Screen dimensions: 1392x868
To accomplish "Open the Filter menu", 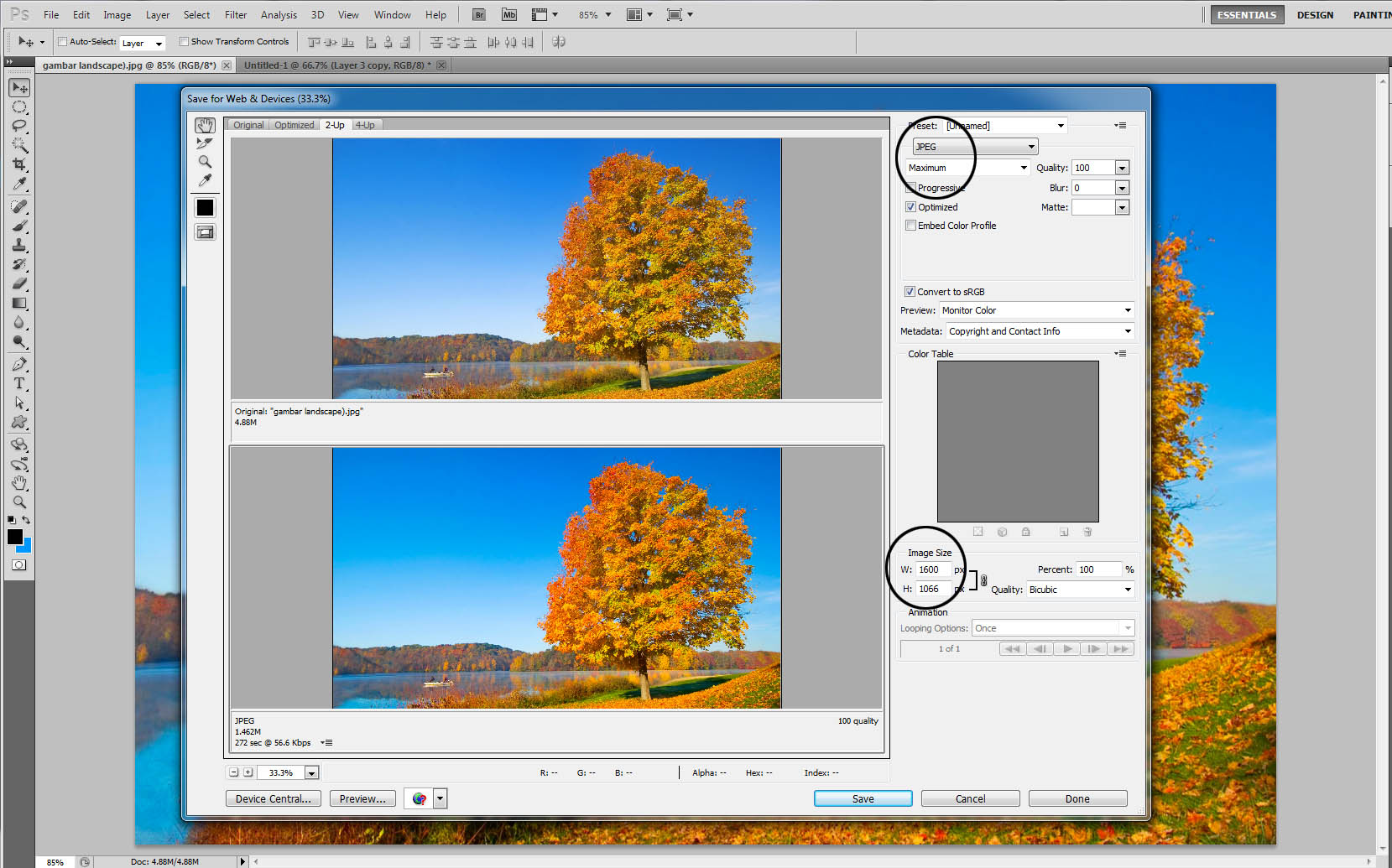I will coord(235,14).
